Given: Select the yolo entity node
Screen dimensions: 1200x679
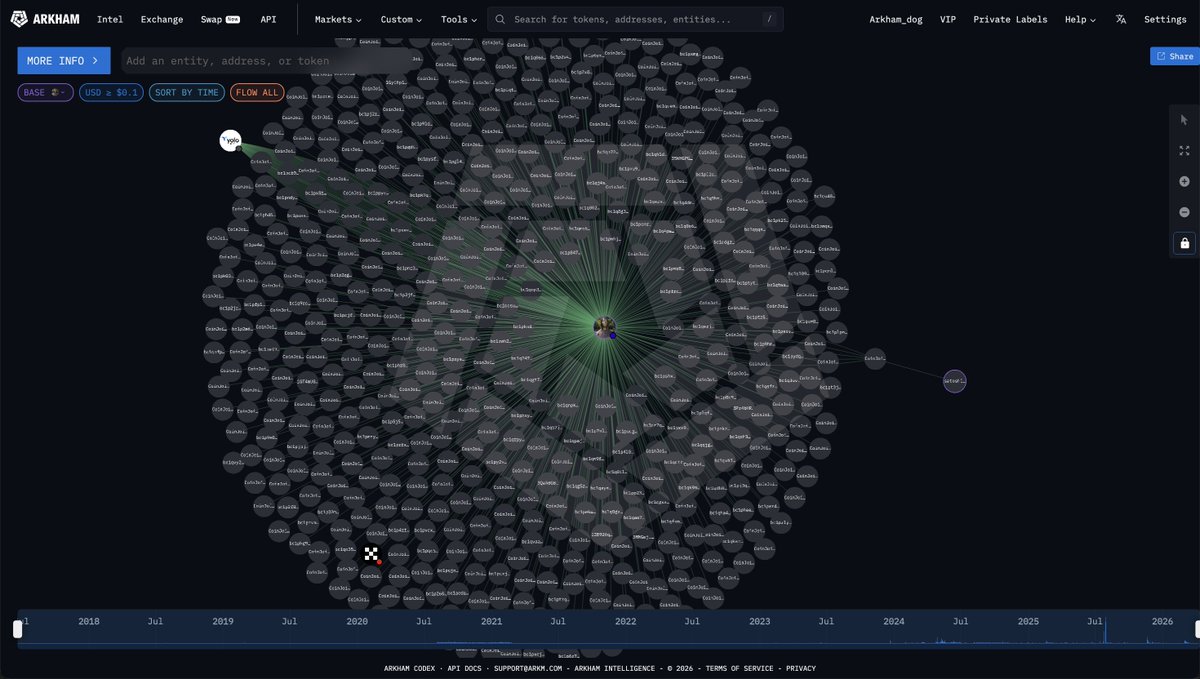Looking at the screenshot, I should (231, 141).
